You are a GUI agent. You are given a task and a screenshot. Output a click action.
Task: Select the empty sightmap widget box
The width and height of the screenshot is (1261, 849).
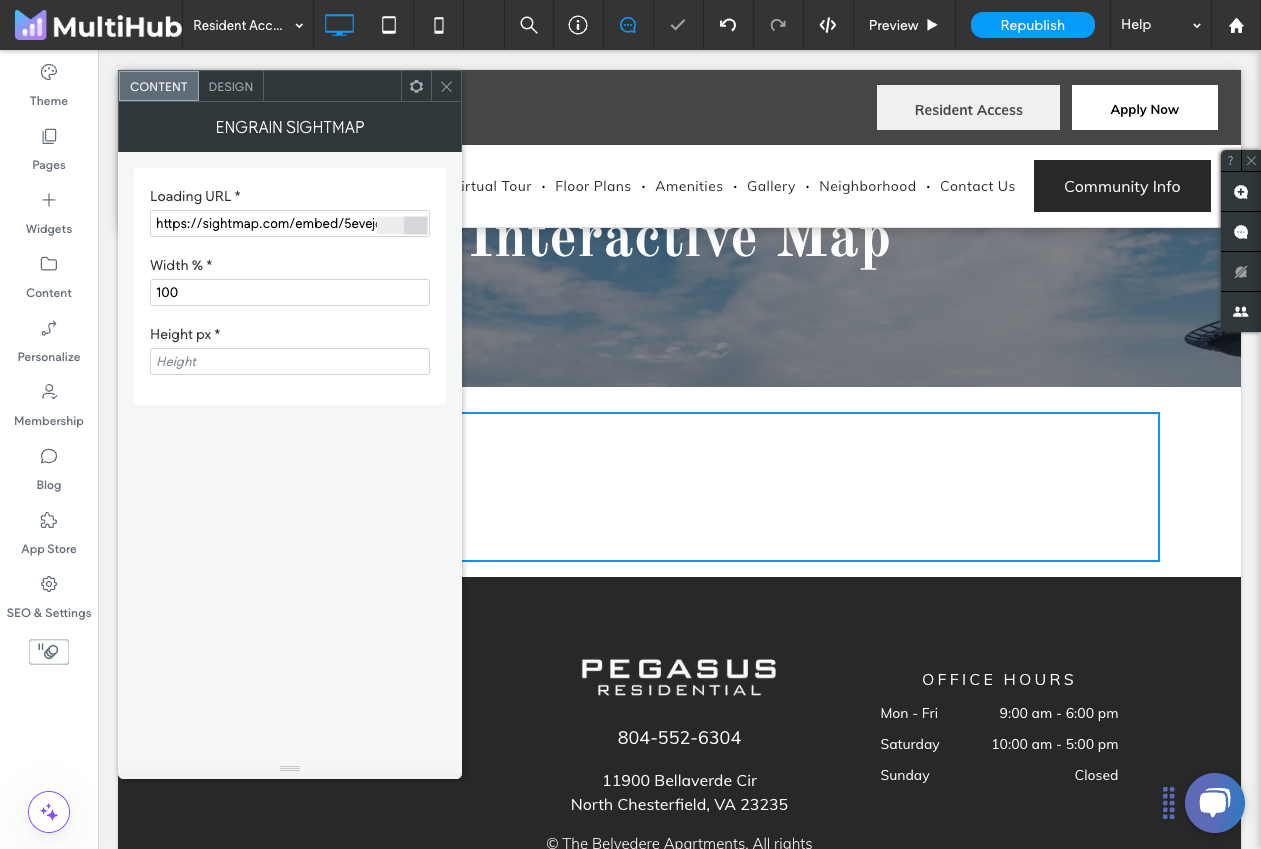[x=810, y=487]
